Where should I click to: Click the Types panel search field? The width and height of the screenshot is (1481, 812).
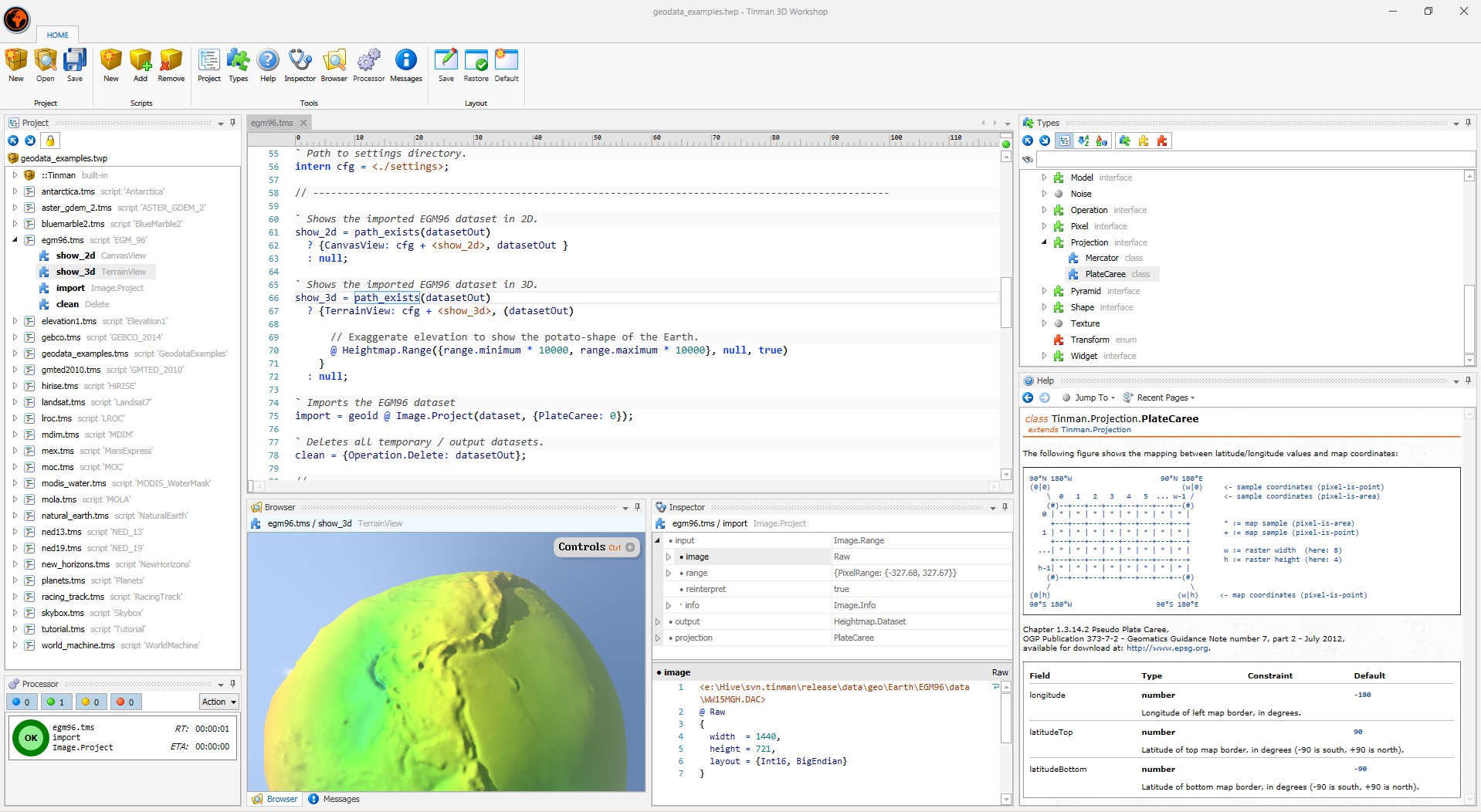pyautogui.click(x=1255, y=159)
